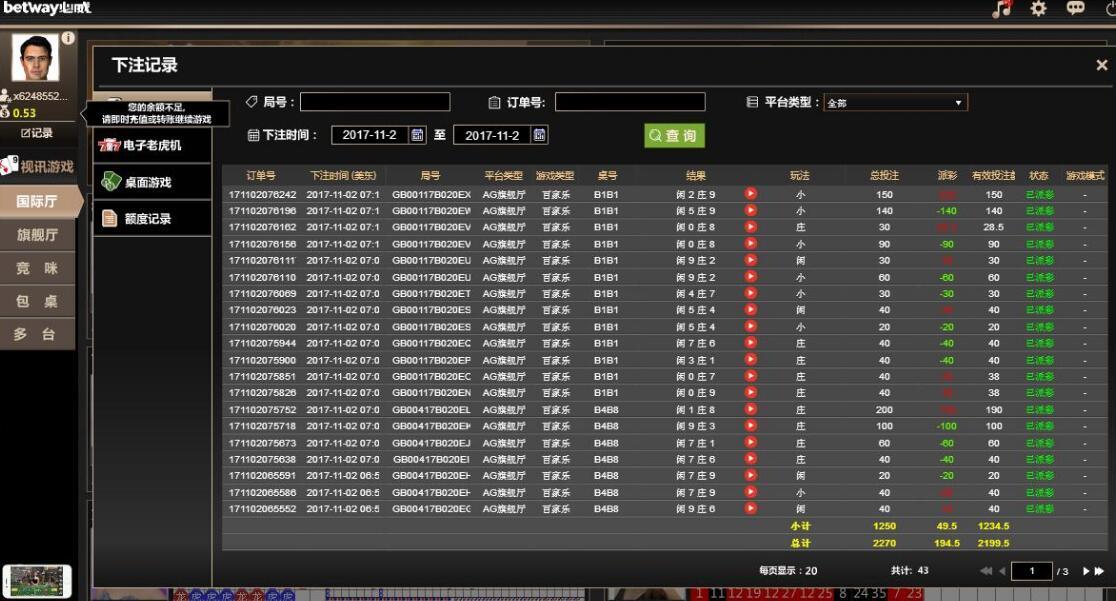Close the 下注记录 dialog
The width and height of the screenshot is (1116, 601).
click(1101, 66)
